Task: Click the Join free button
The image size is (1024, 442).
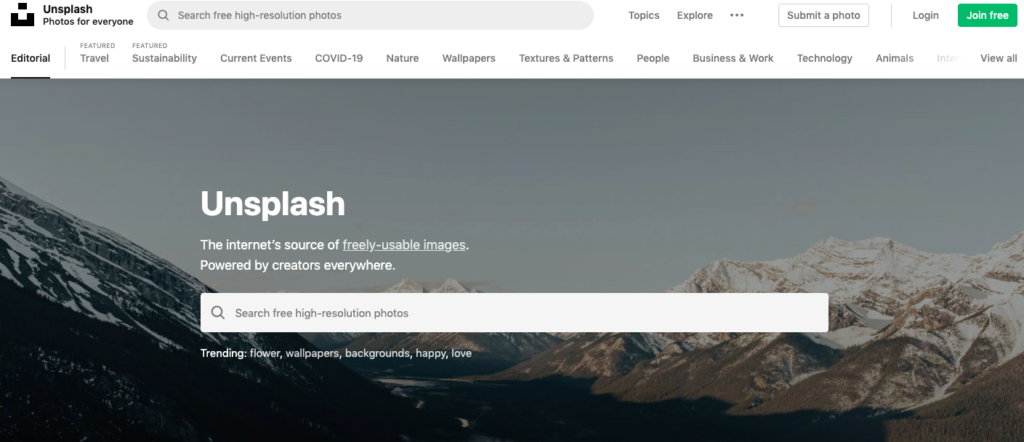Action: click(987, 15)
